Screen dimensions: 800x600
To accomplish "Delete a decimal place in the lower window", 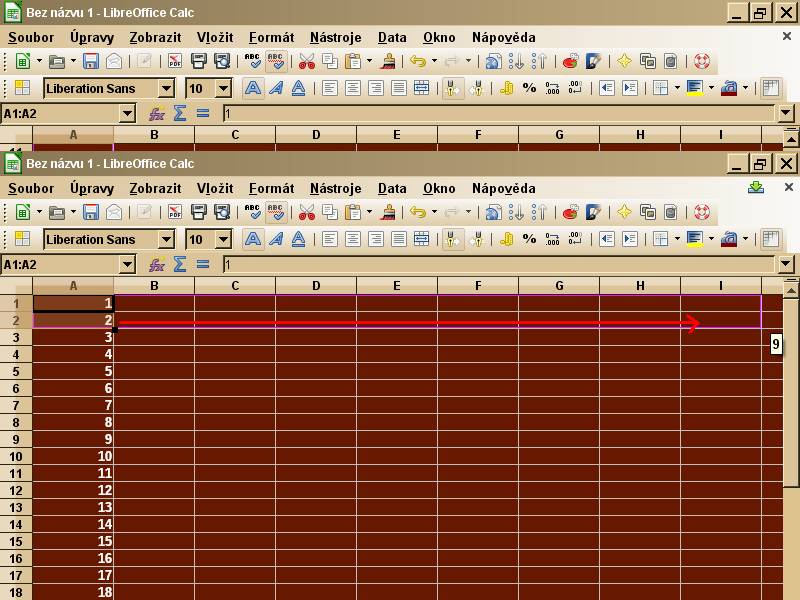I will pos(575,239).
